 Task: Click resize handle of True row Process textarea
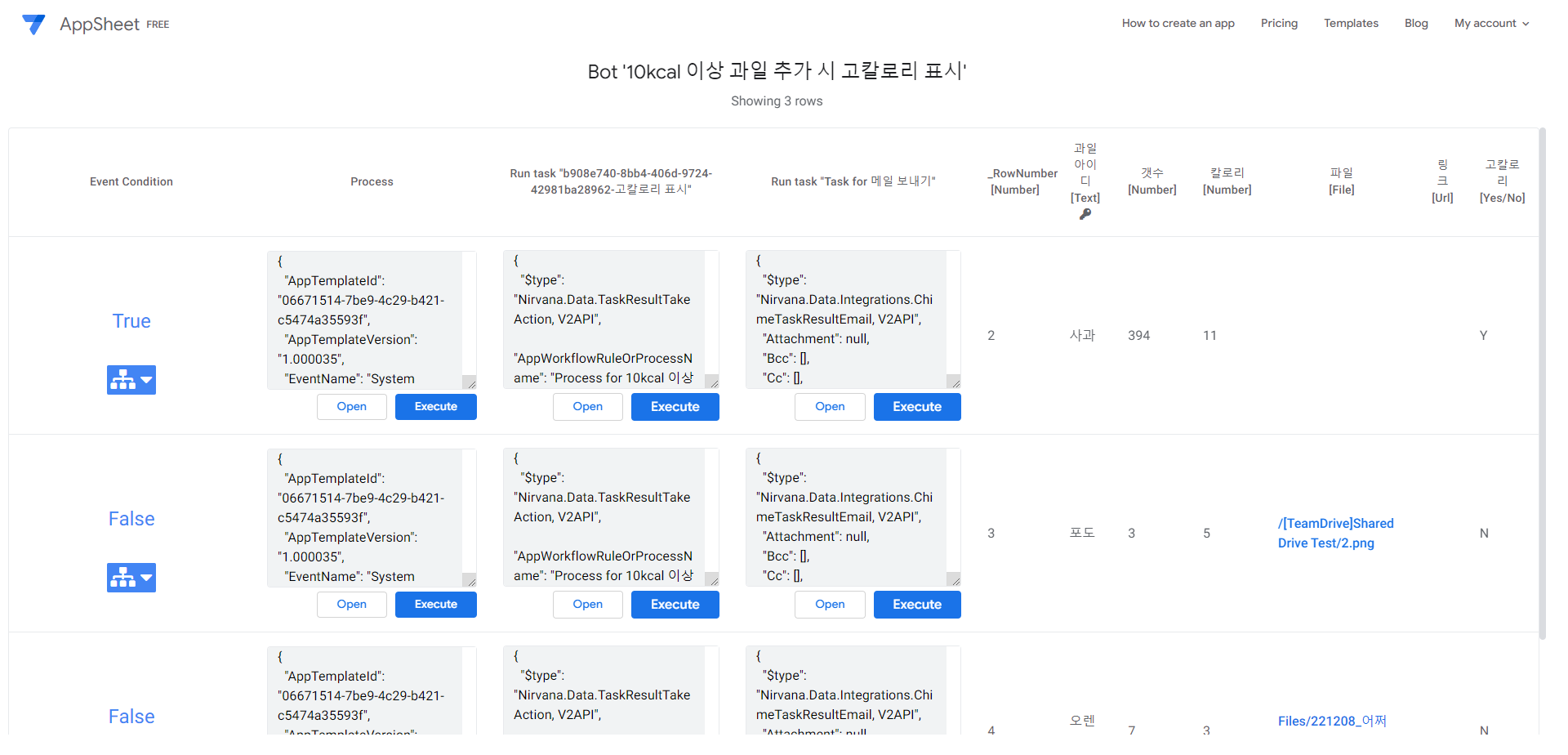pyautogui.click(x=470, y=382)
